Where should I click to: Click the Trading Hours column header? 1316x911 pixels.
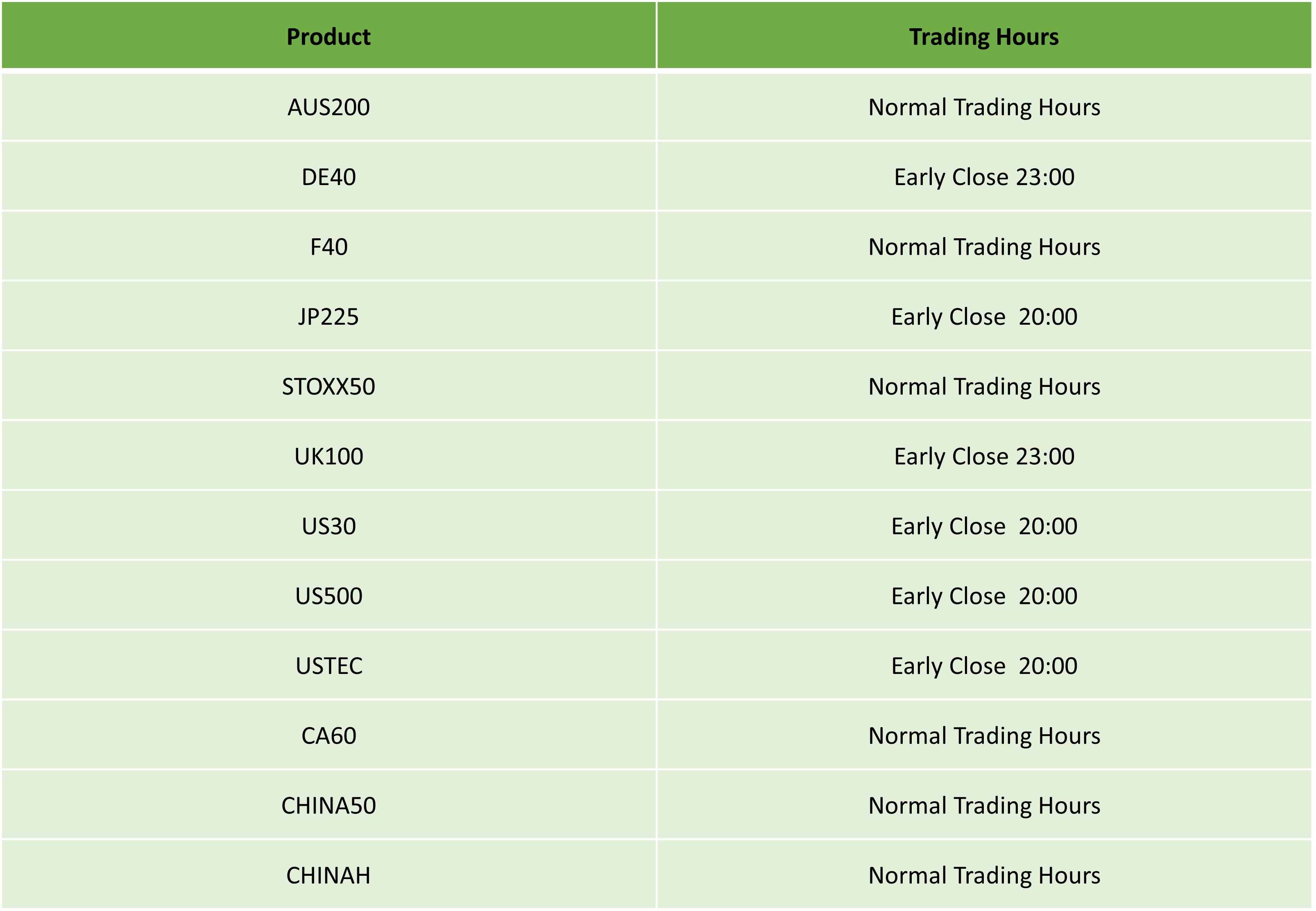pyautogui.click(x=984, y=36)
